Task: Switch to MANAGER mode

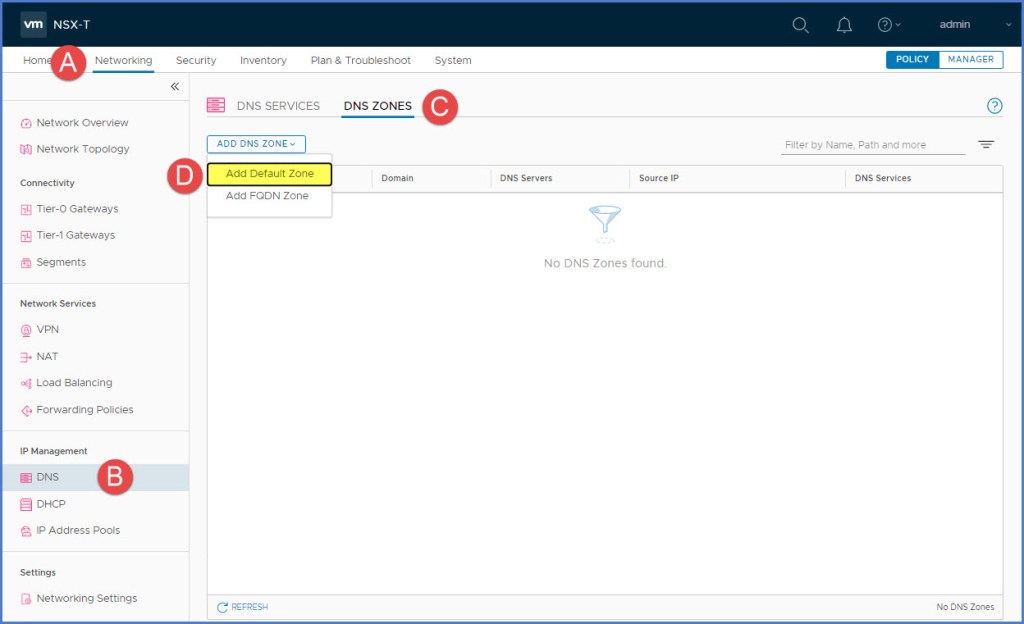Action: 970,59
